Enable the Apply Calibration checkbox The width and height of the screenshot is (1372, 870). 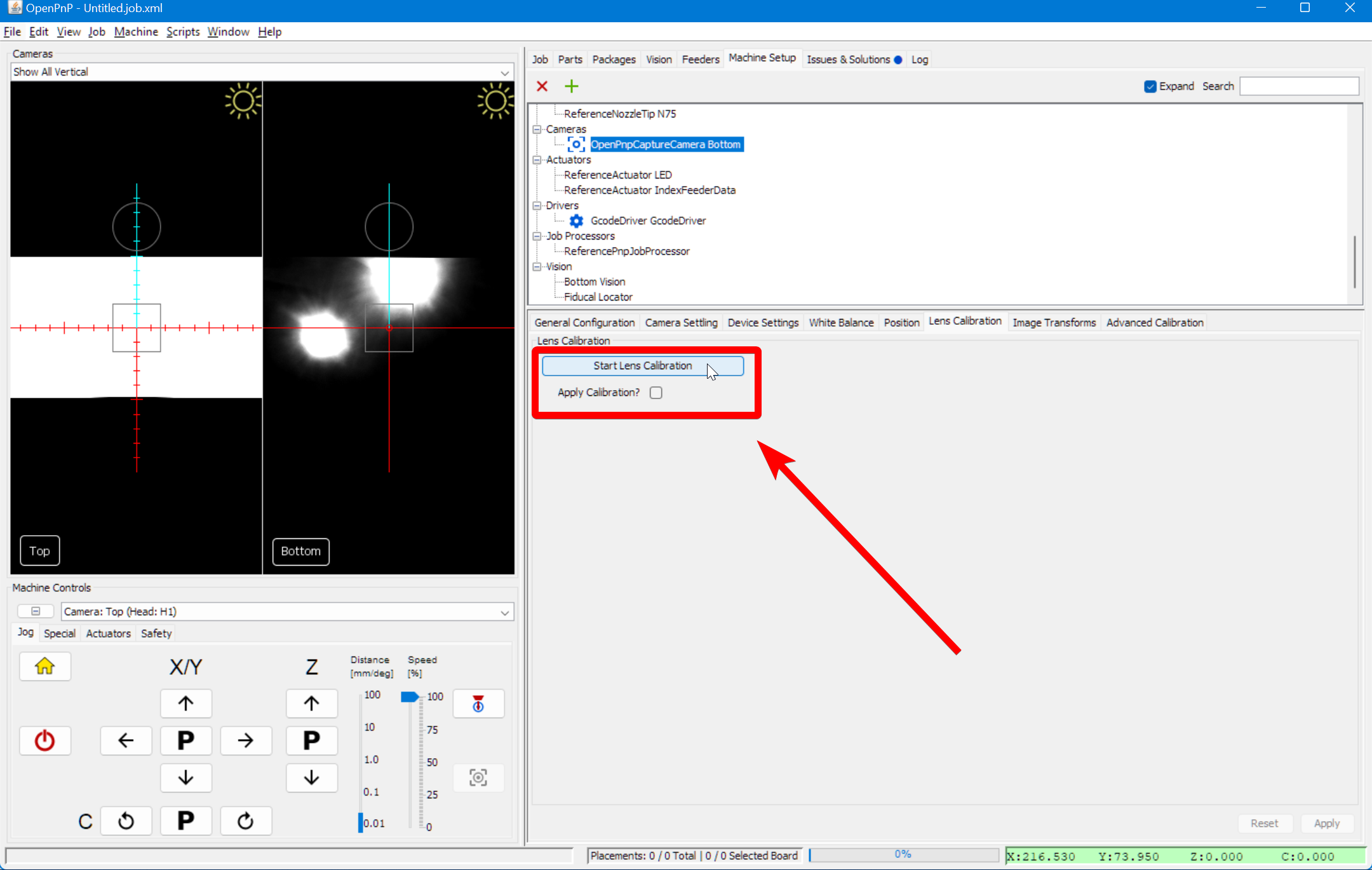[656, 392]
